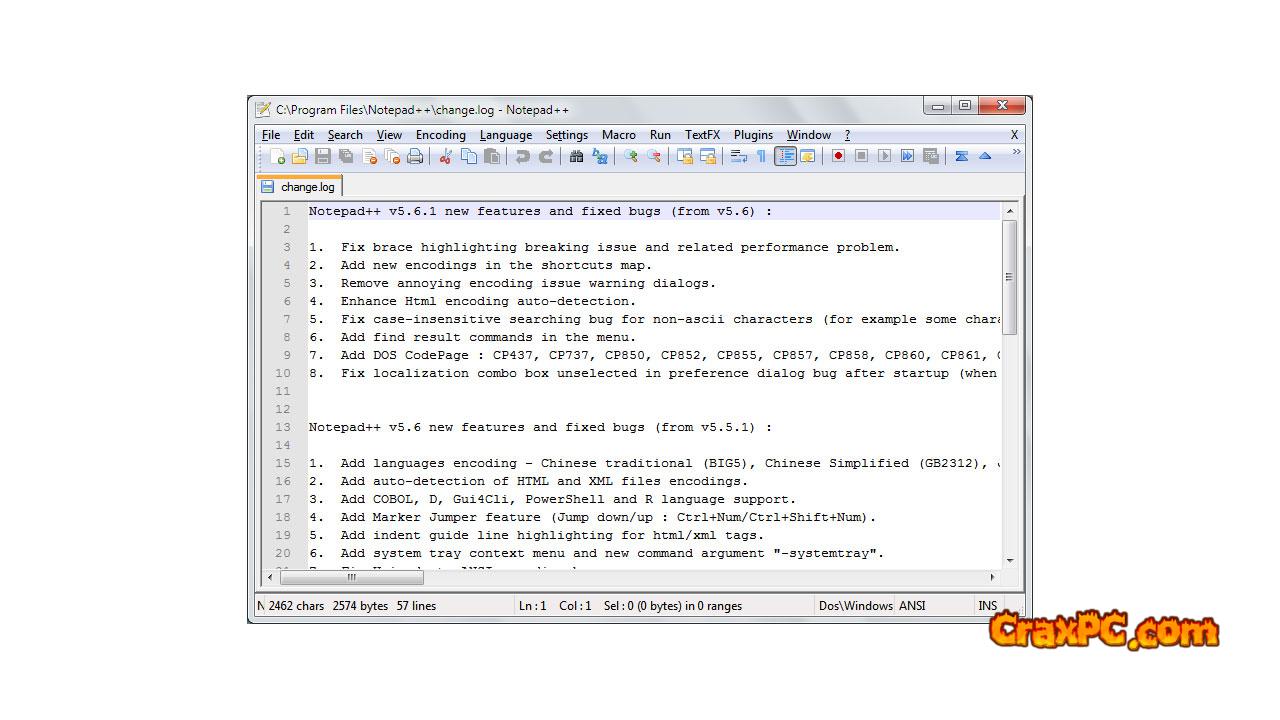Click the Undo arrow icon

tap(522, 156)
